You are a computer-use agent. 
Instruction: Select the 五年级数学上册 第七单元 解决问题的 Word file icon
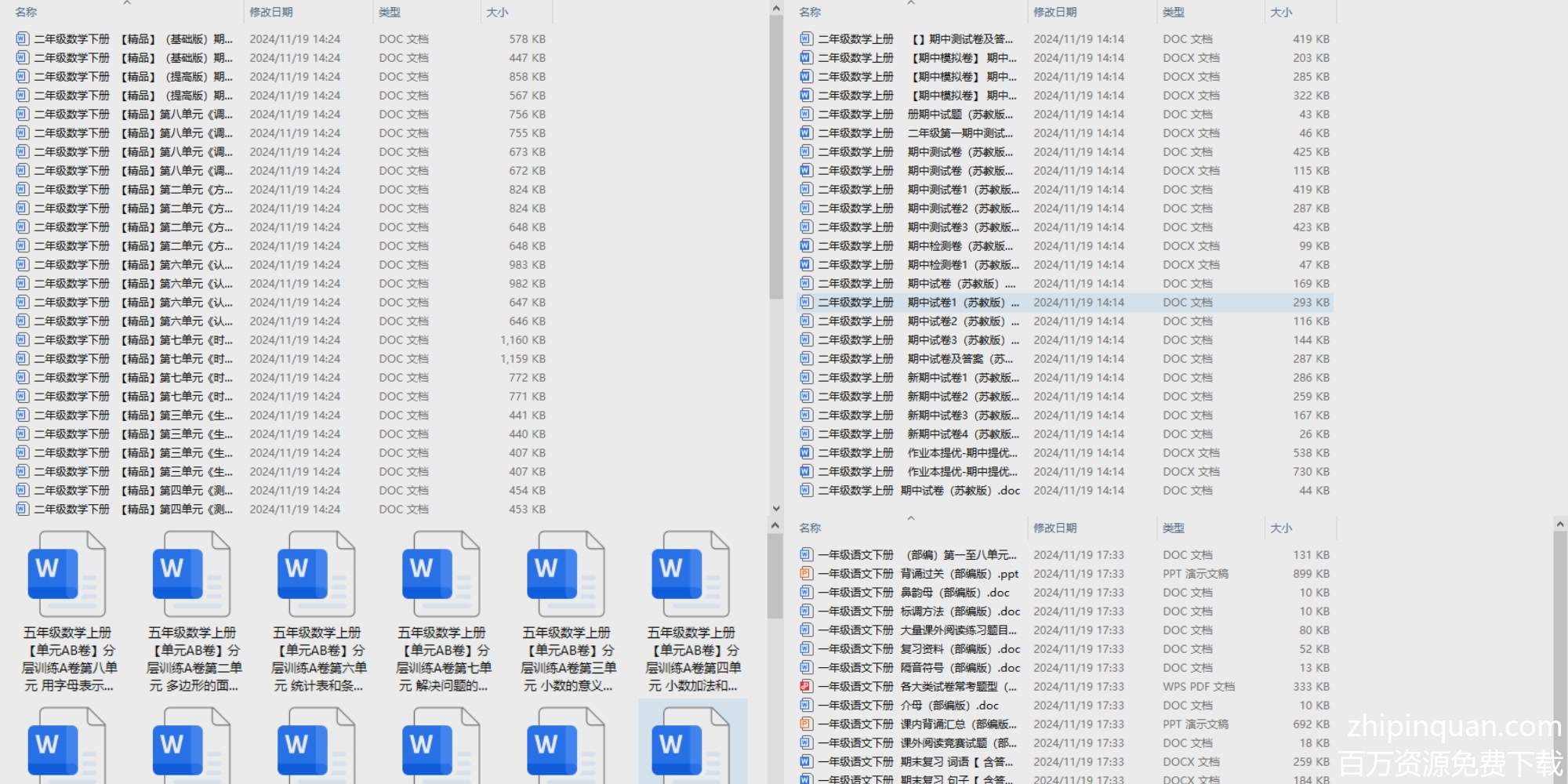(441, 574)
